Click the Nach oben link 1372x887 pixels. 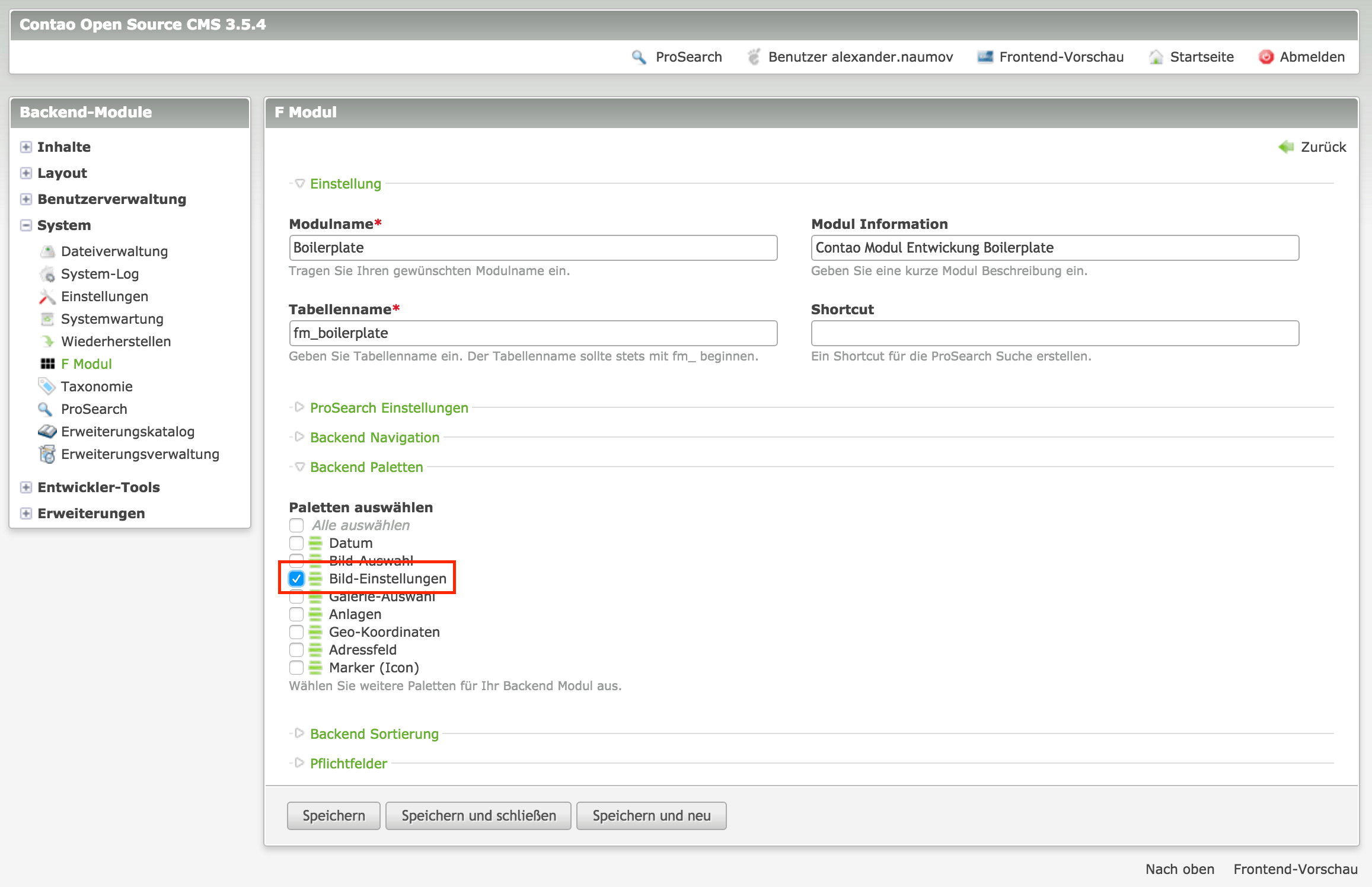[1180, 869]
